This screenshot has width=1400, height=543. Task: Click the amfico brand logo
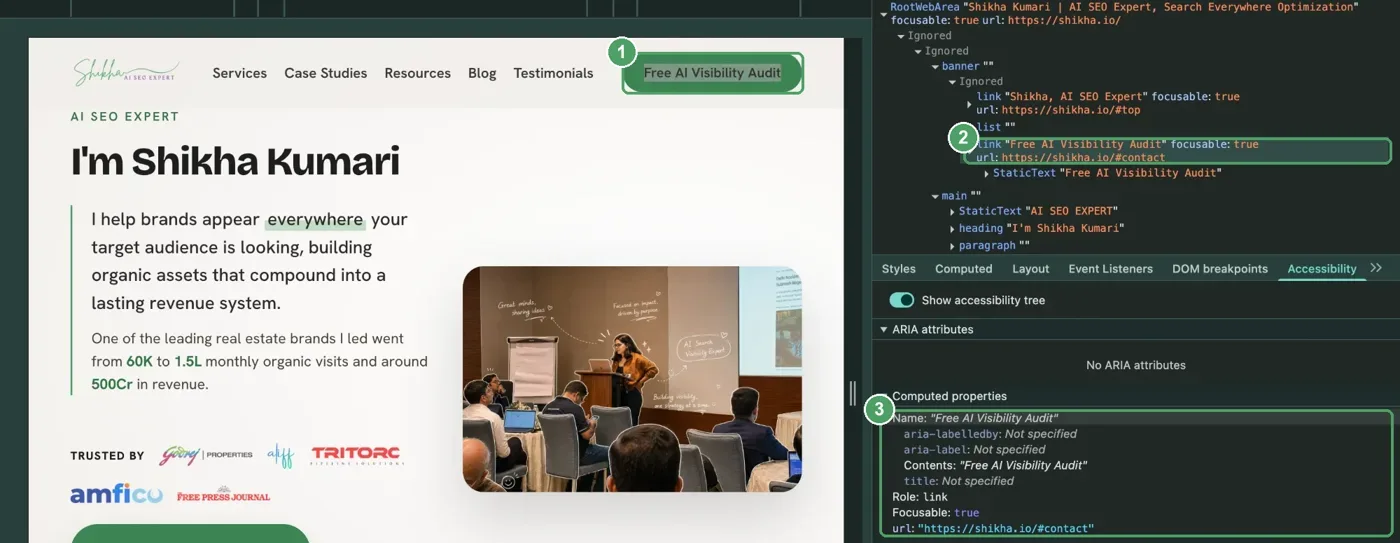pyautogui.click(x=117, y=493)
